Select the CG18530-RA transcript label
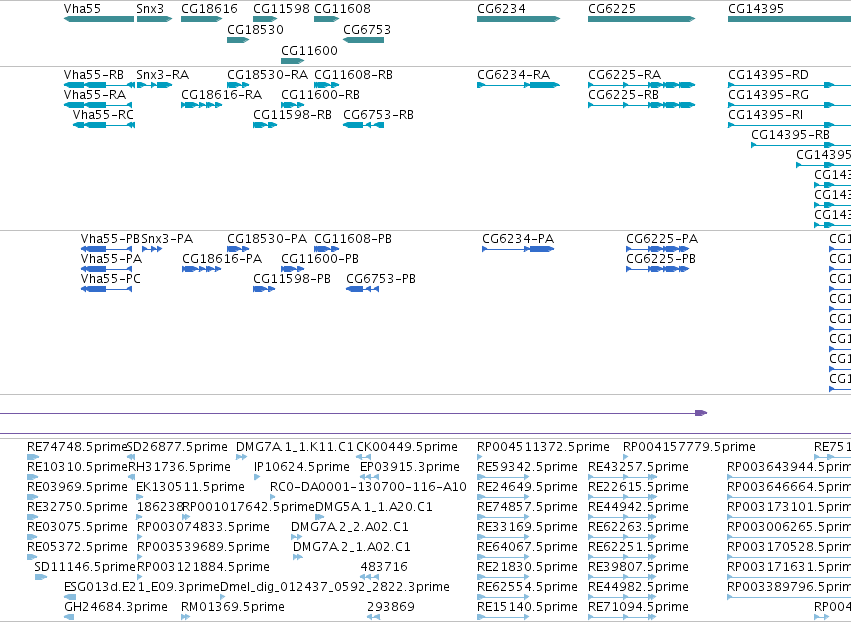This screenshot has height=622, width=851. [x=267, y=75]
